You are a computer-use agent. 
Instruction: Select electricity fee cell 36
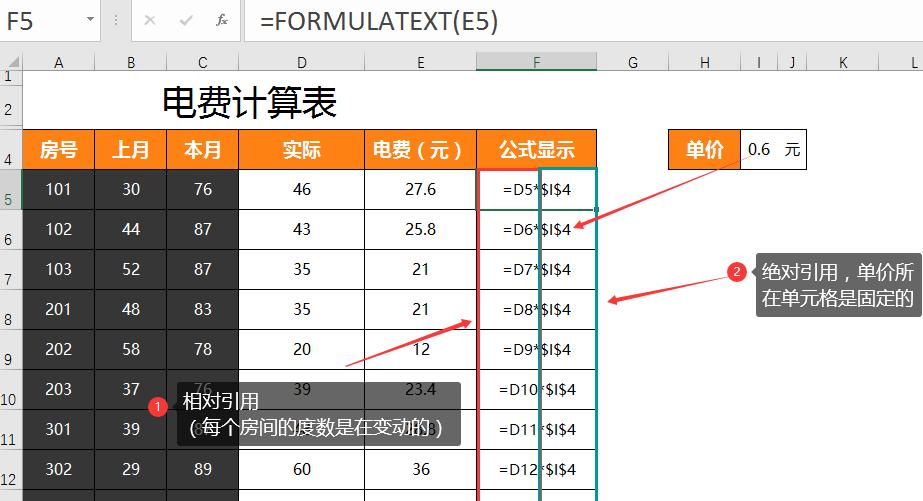point(420,469)
